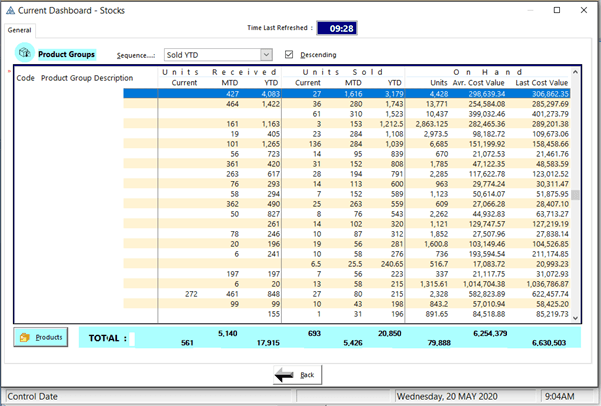This screenshot has height=406, width=601.
Task: Go back using the Back button
Action: 297,375
